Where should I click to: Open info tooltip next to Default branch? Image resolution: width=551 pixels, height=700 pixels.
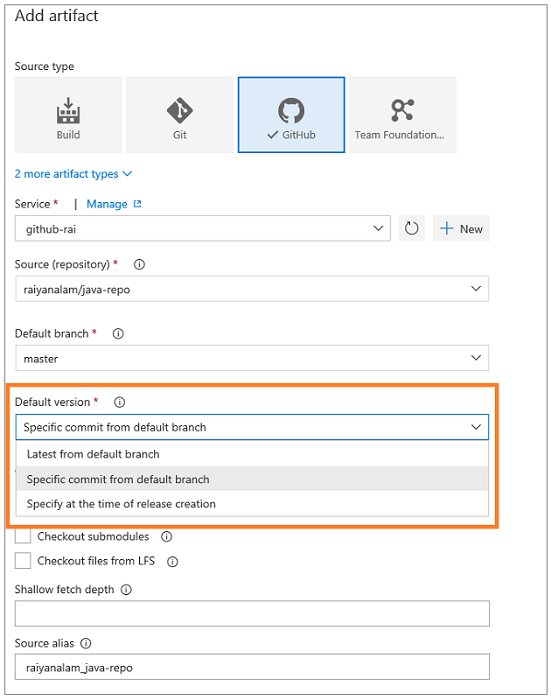click(118, 334)
